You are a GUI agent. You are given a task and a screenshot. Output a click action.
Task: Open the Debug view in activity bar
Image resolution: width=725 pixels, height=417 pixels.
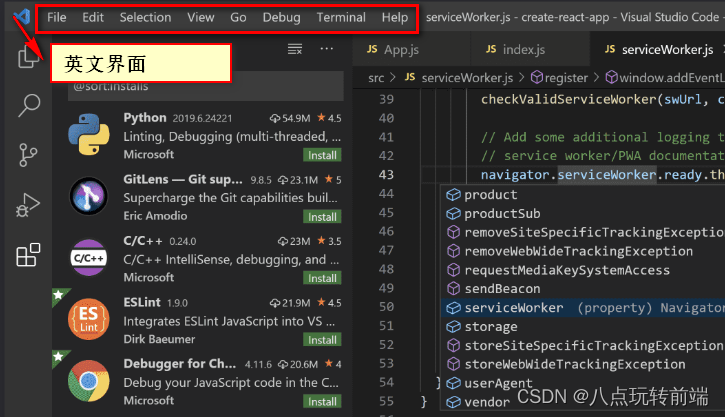pyautogui.click(x=28, y=205)
